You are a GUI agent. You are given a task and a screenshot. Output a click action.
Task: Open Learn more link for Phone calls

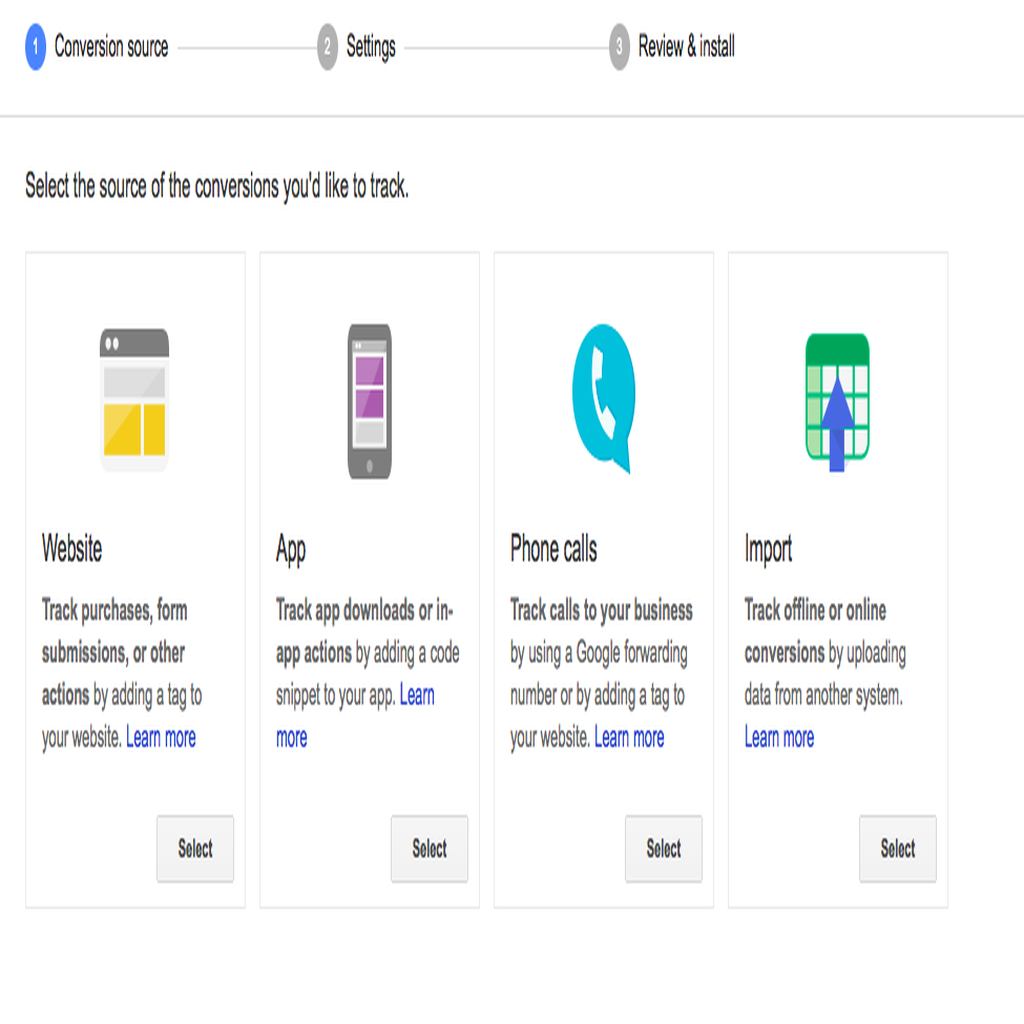[x=629, y=737]
